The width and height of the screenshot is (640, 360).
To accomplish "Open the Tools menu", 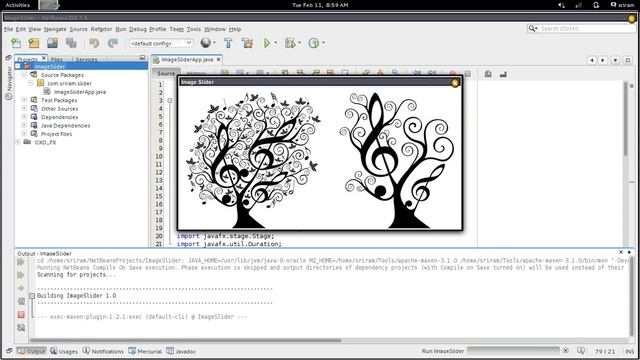I will (193, 29).
